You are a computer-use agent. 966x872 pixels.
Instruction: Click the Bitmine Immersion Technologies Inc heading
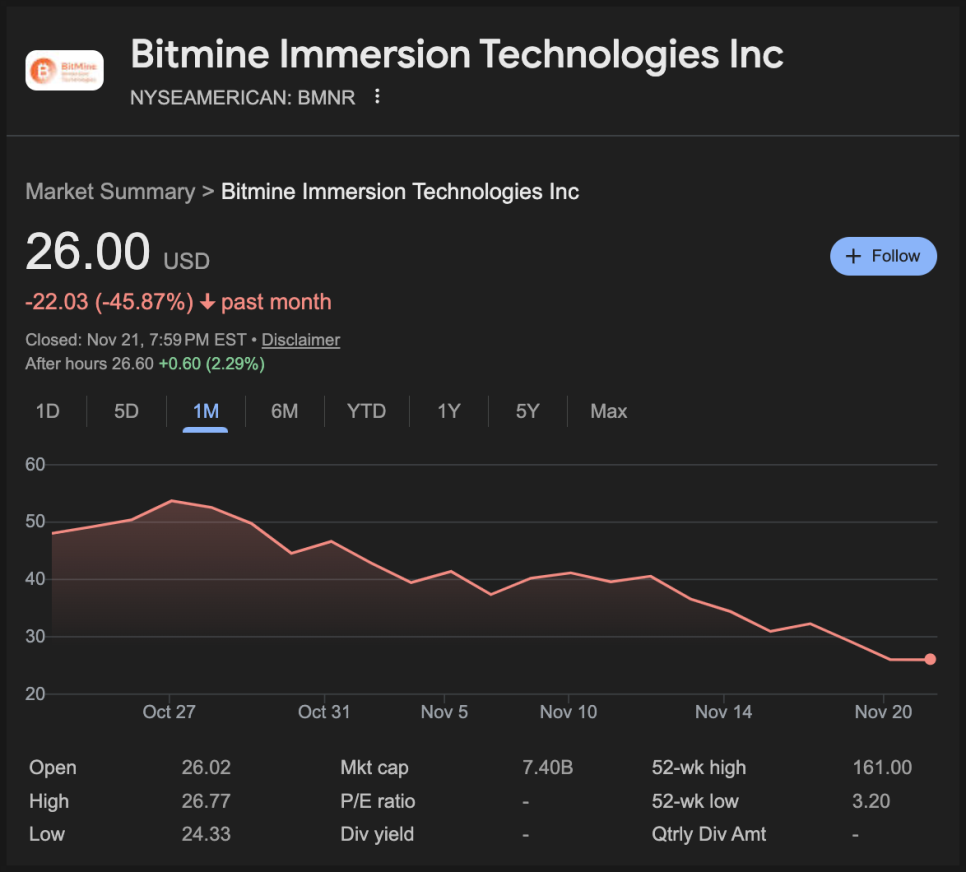click(456, 54)
